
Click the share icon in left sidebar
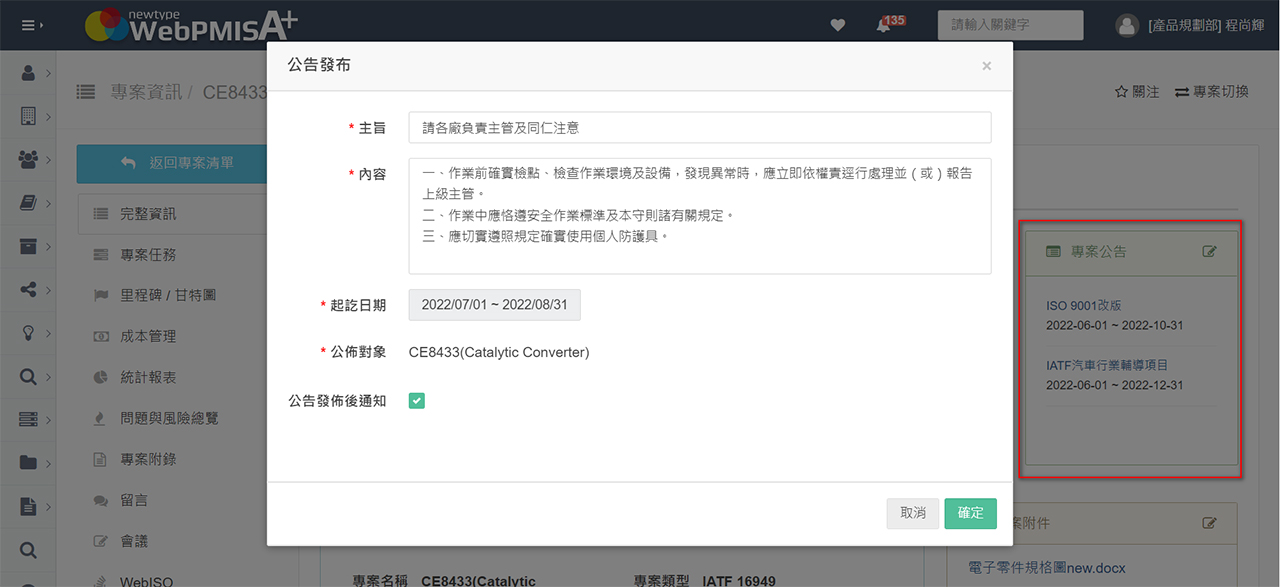pyautogui.click(x=28, y=290)
